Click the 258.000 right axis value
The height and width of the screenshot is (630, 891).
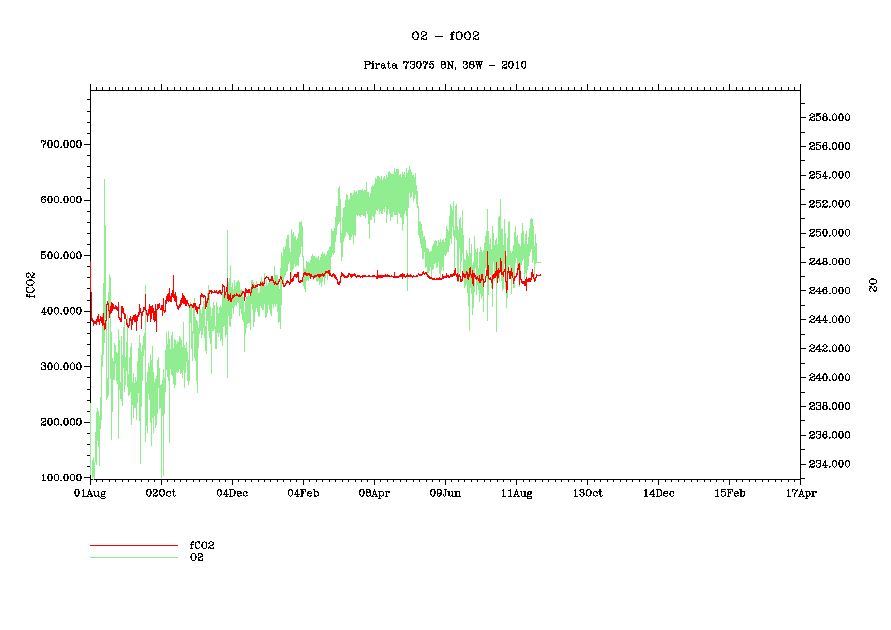829,117
